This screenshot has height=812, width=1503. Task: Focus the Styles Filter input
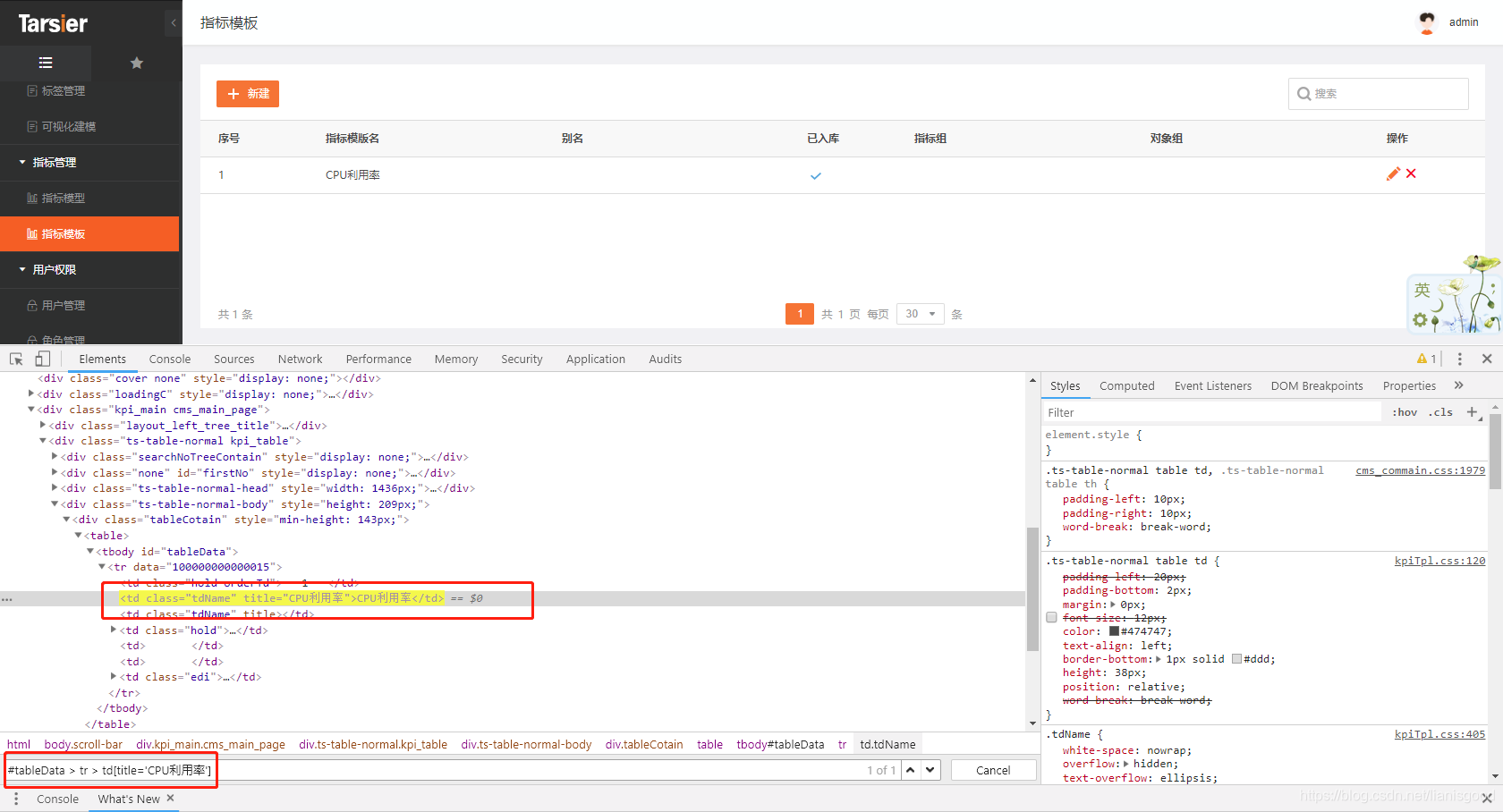coord(1213,412)
